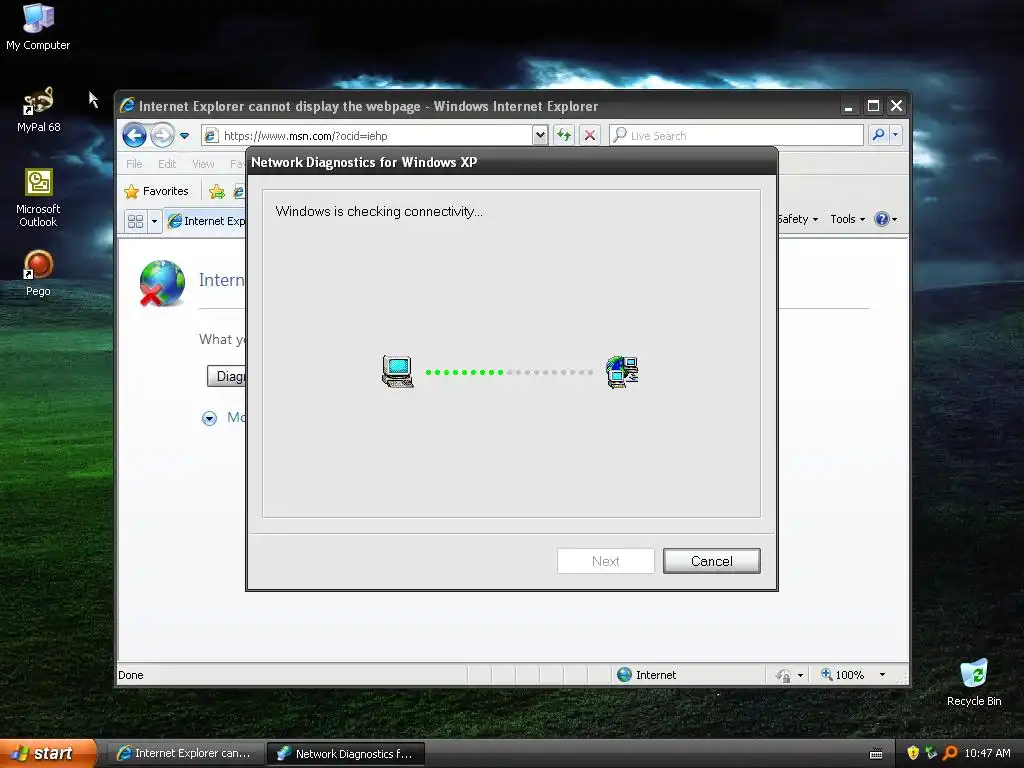Open the tab list dropdown arrow
The width and height of the screenshot is (1024, 768).
(x=154, y=221)
